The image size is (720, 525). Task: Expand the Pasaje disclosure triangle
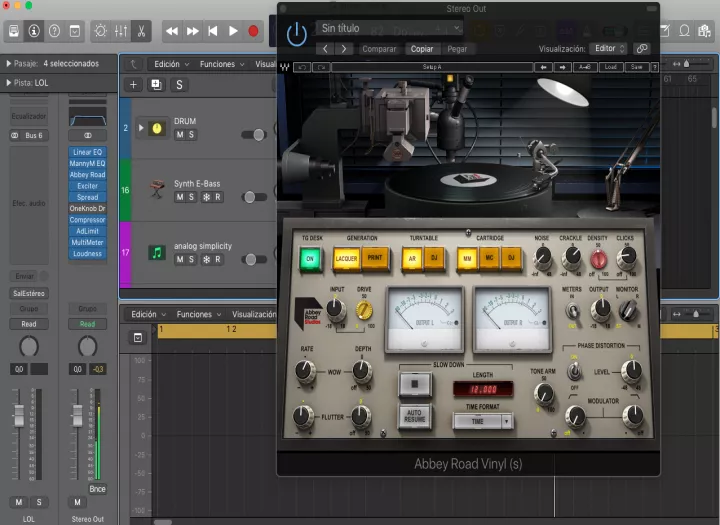(8, 63)
